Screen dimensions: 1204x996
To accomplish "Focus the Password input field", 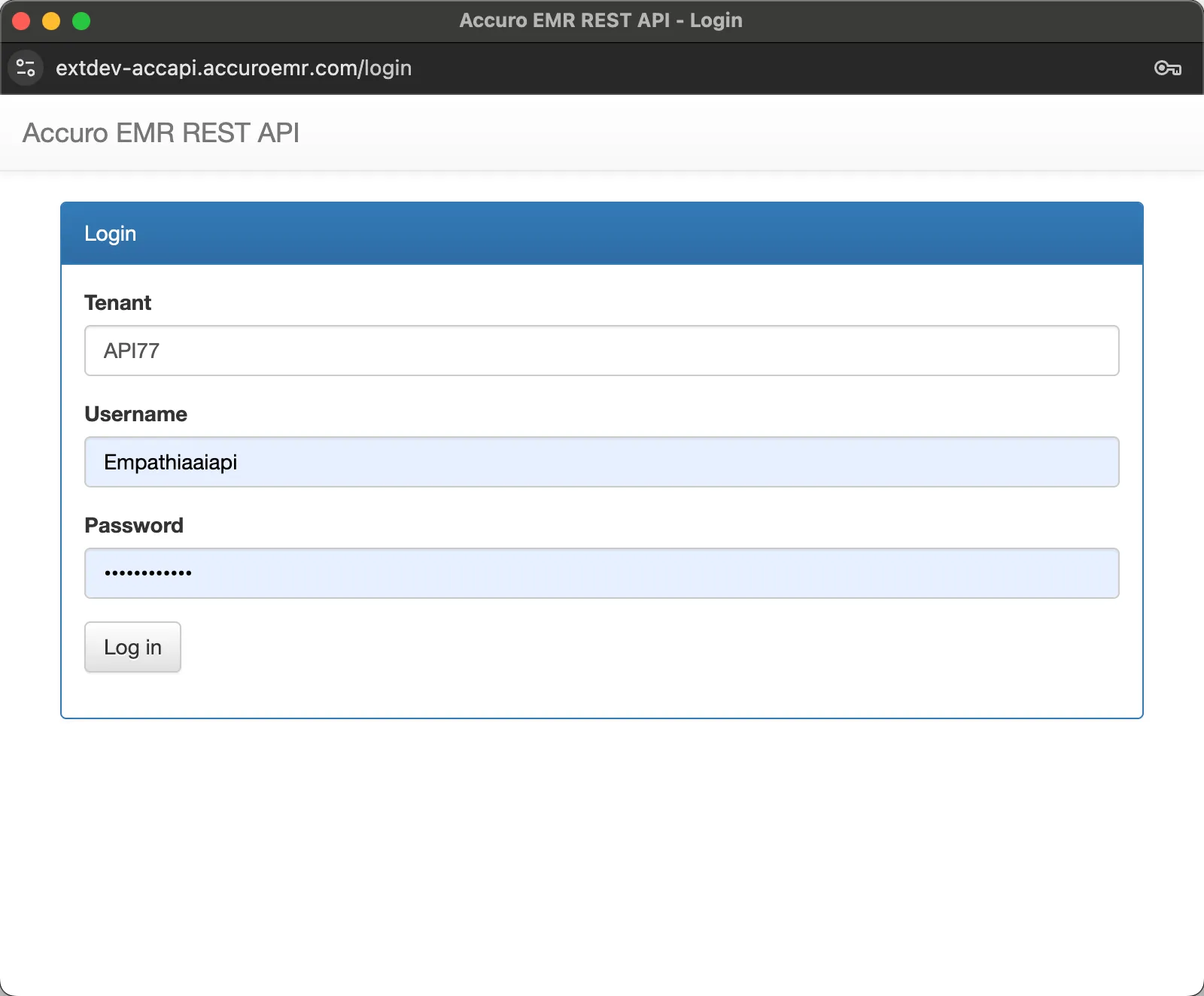I will (x=602, y=573).
